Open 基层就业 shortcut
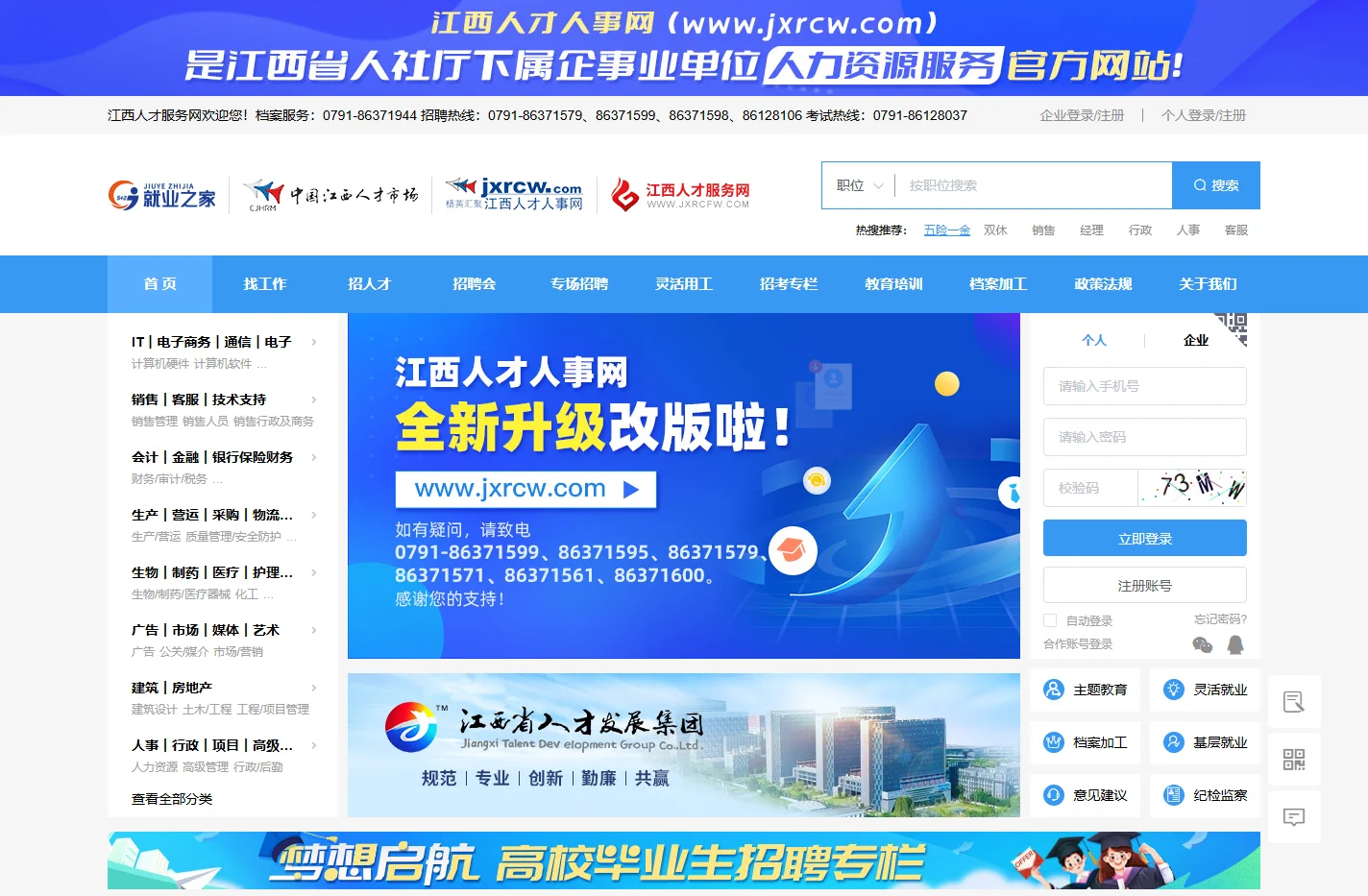 coord(1205,742)
